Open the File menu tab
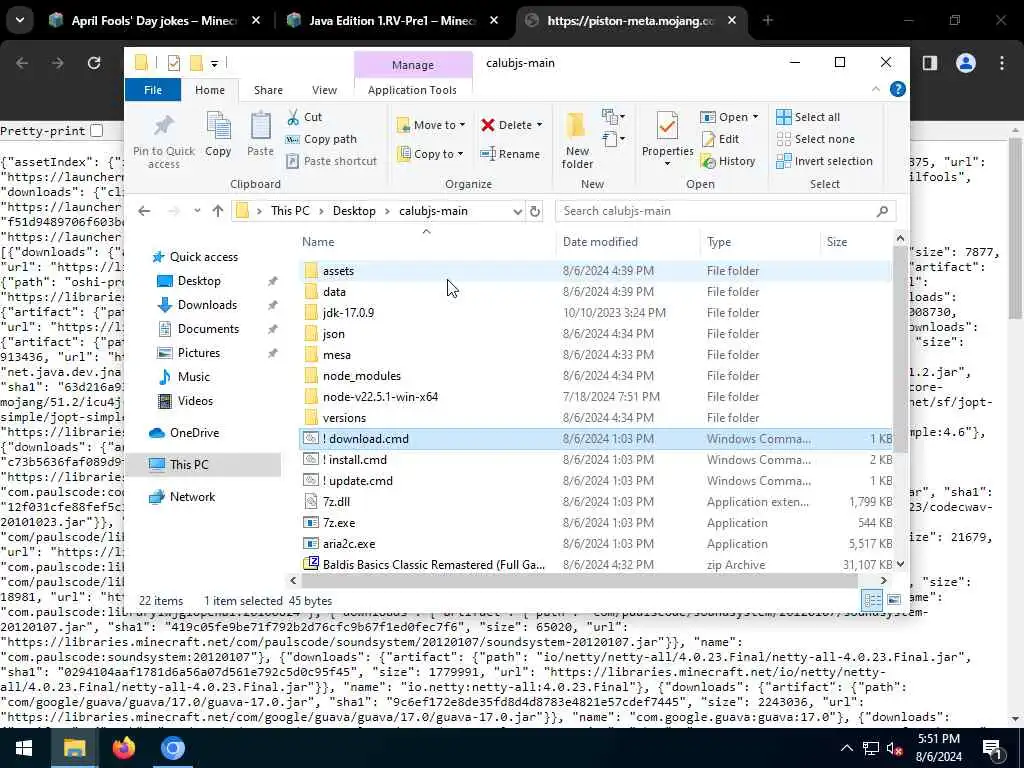The image size is (1024, 768). coord(153,90)
